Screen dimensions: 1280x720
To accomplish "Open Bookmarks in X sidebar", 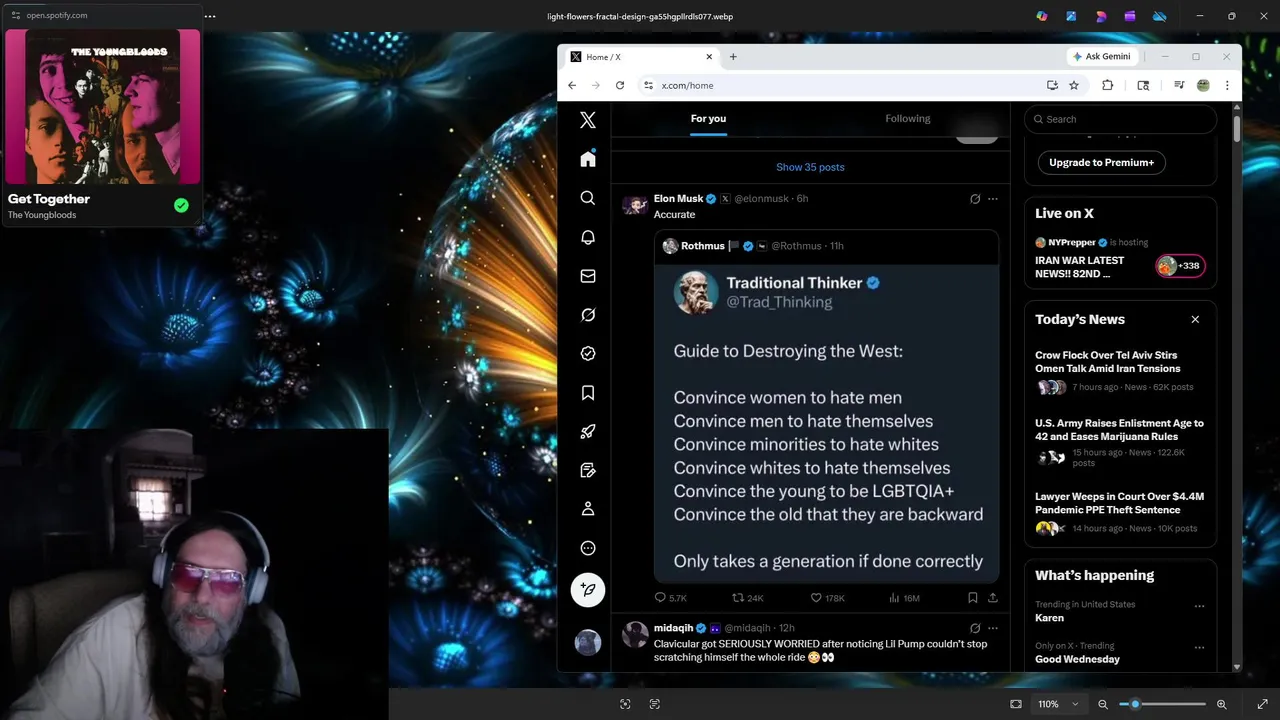I will [x=588, y=393].
